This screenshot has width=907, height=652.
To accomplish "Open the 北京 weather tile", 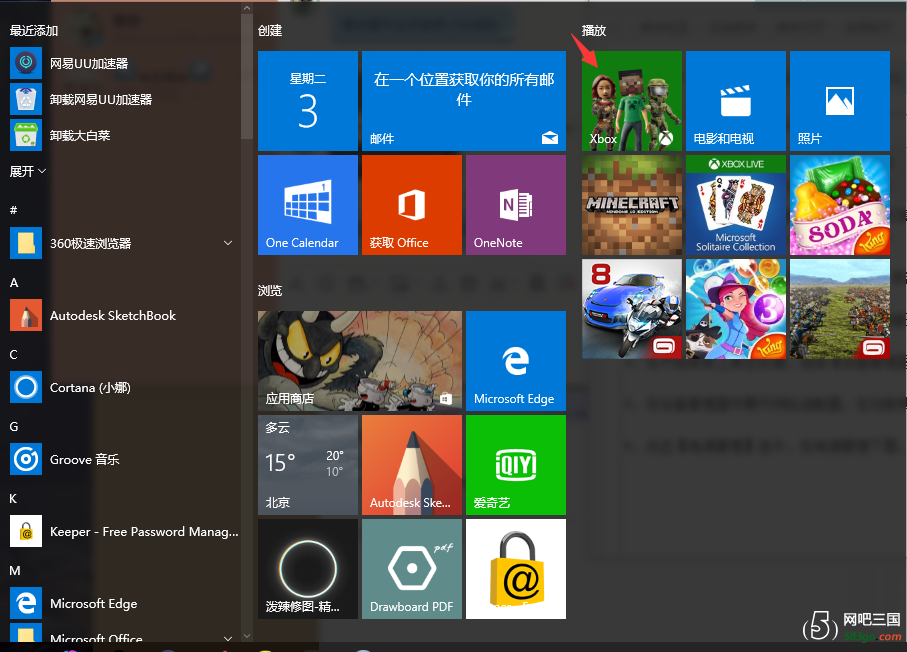I will pos(308,465).
